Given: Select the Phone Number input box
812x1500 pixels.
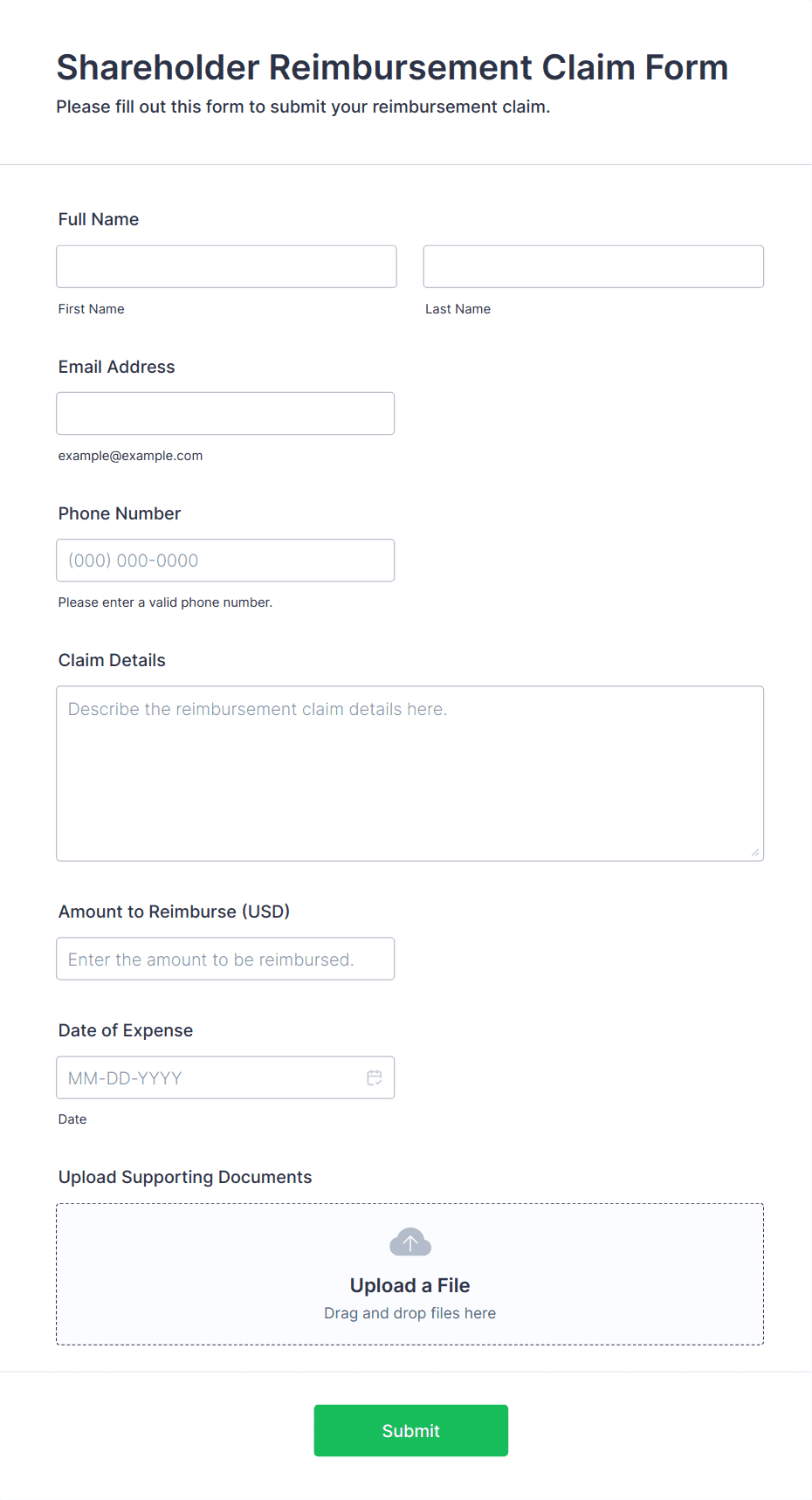Looking at the screenshot, I should [x=225, y=560].
